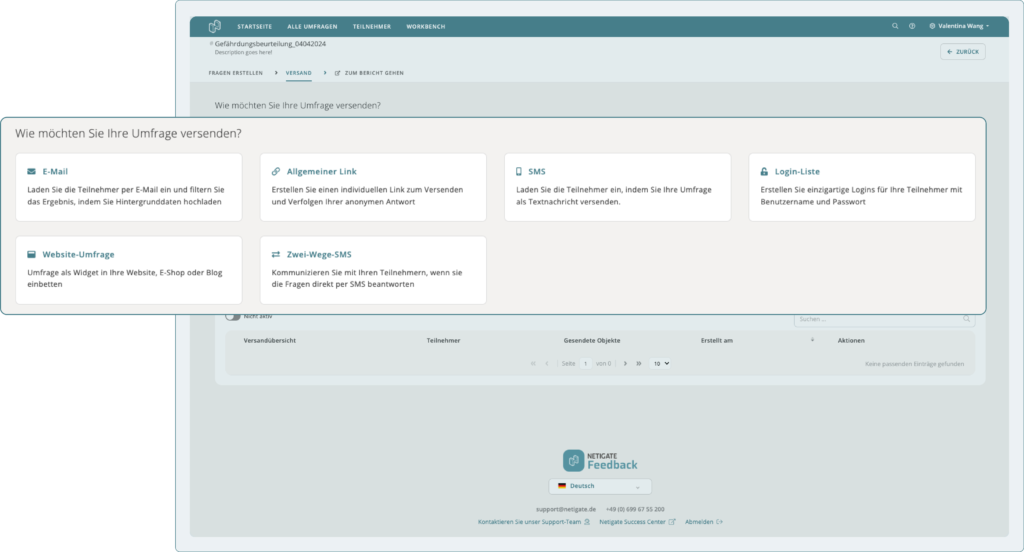Viewport: 1024px width, 552px height.
Task: Click the Netigate Feedback footer logo
Action: point(600,461)
